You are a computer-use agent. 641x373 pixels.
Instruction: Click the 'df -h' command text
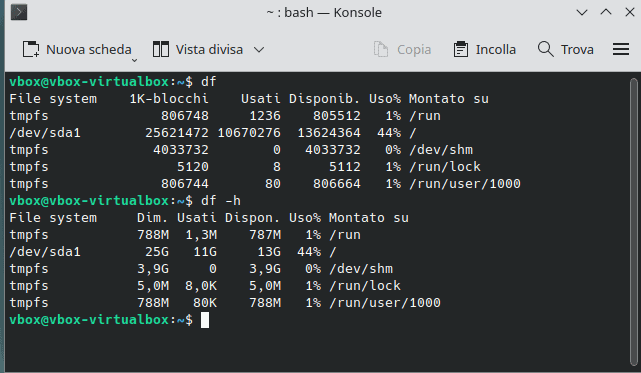221,201
